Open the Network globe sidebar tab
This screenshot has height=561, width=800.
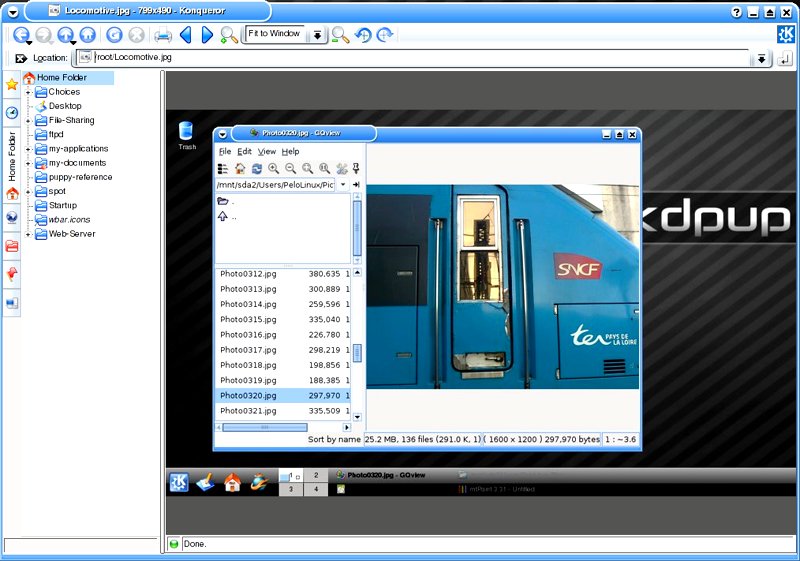tap(12, 218)
